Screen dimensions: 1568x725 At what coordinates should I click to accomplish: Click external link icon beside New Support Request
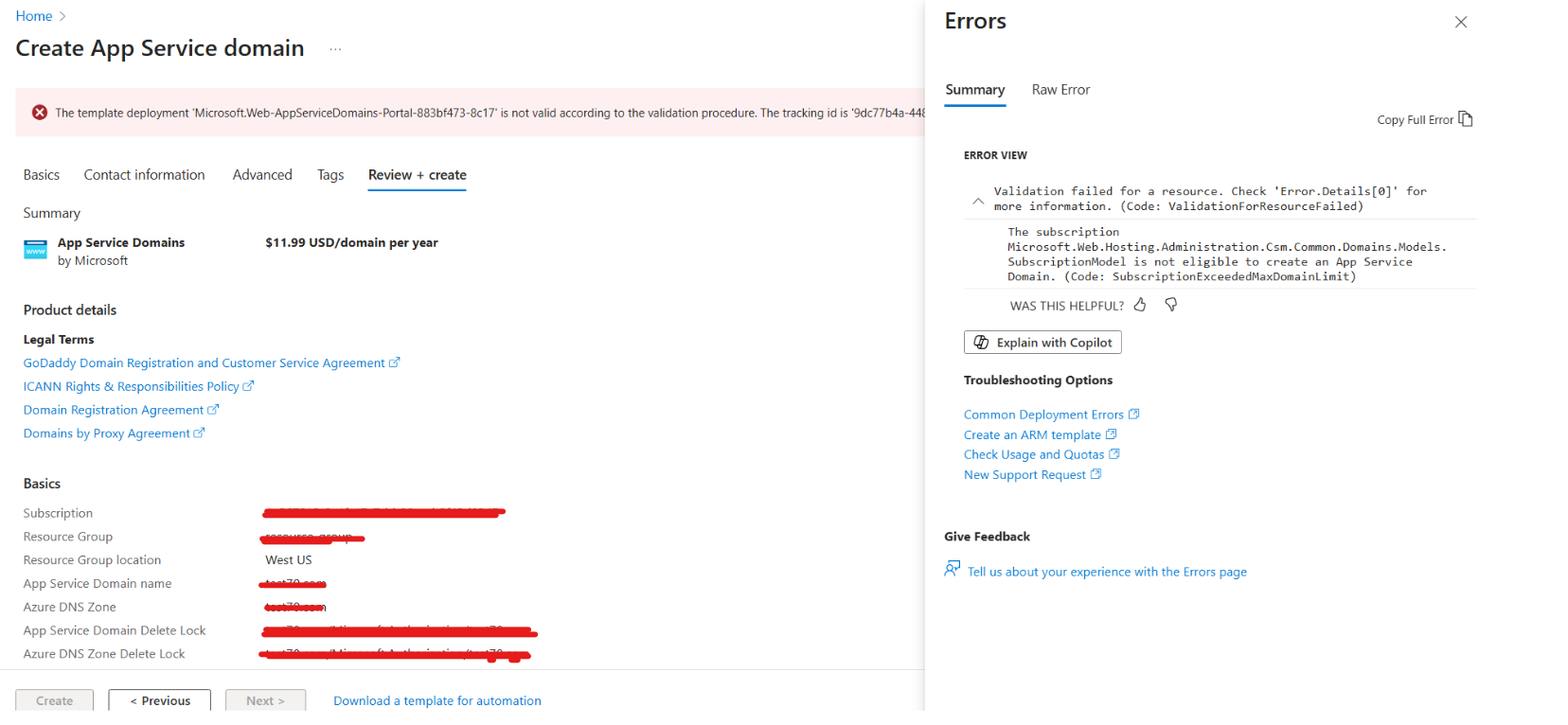click(x=1096, y=473)
